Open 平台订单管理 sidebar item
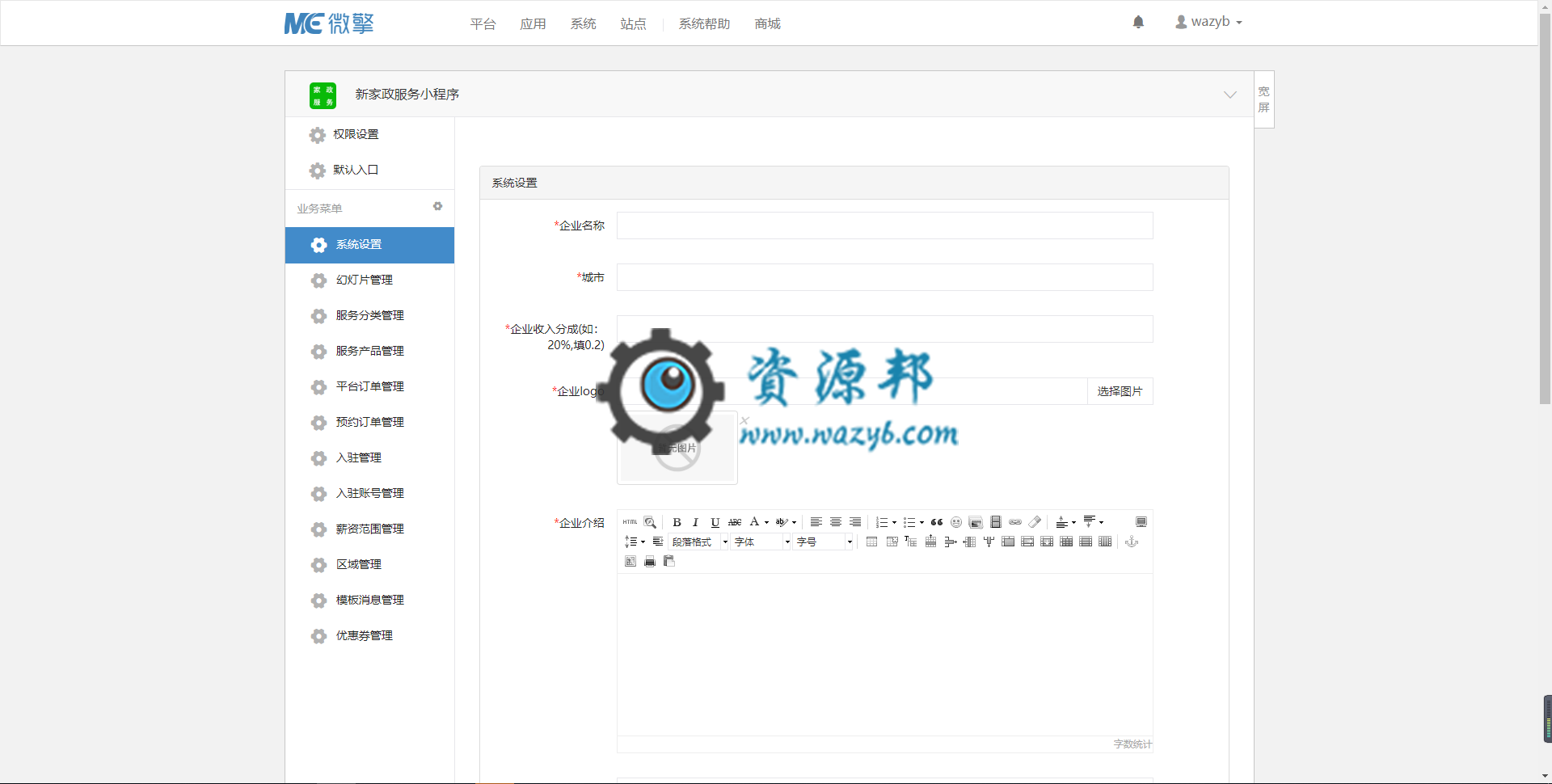This screenshot has height=784, width=1552. click(369, 386)
